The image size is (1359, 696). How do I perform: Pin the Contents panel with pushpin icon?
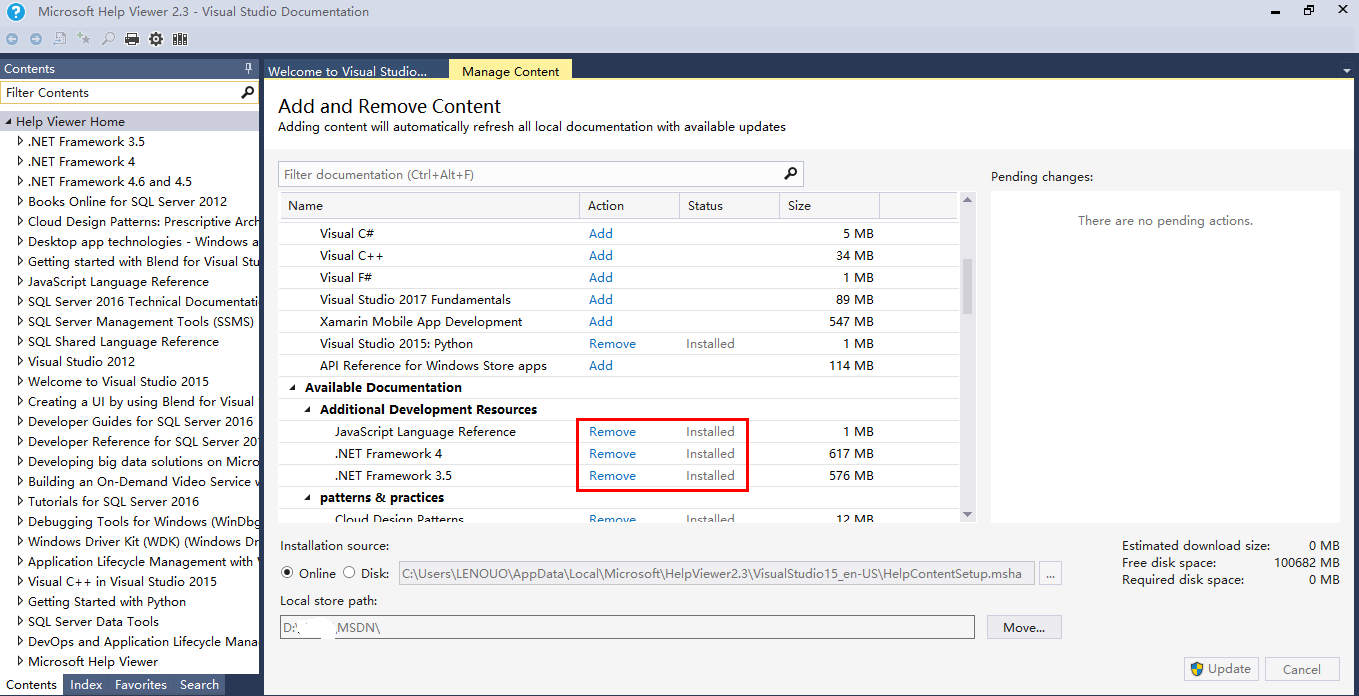point(249,69)
